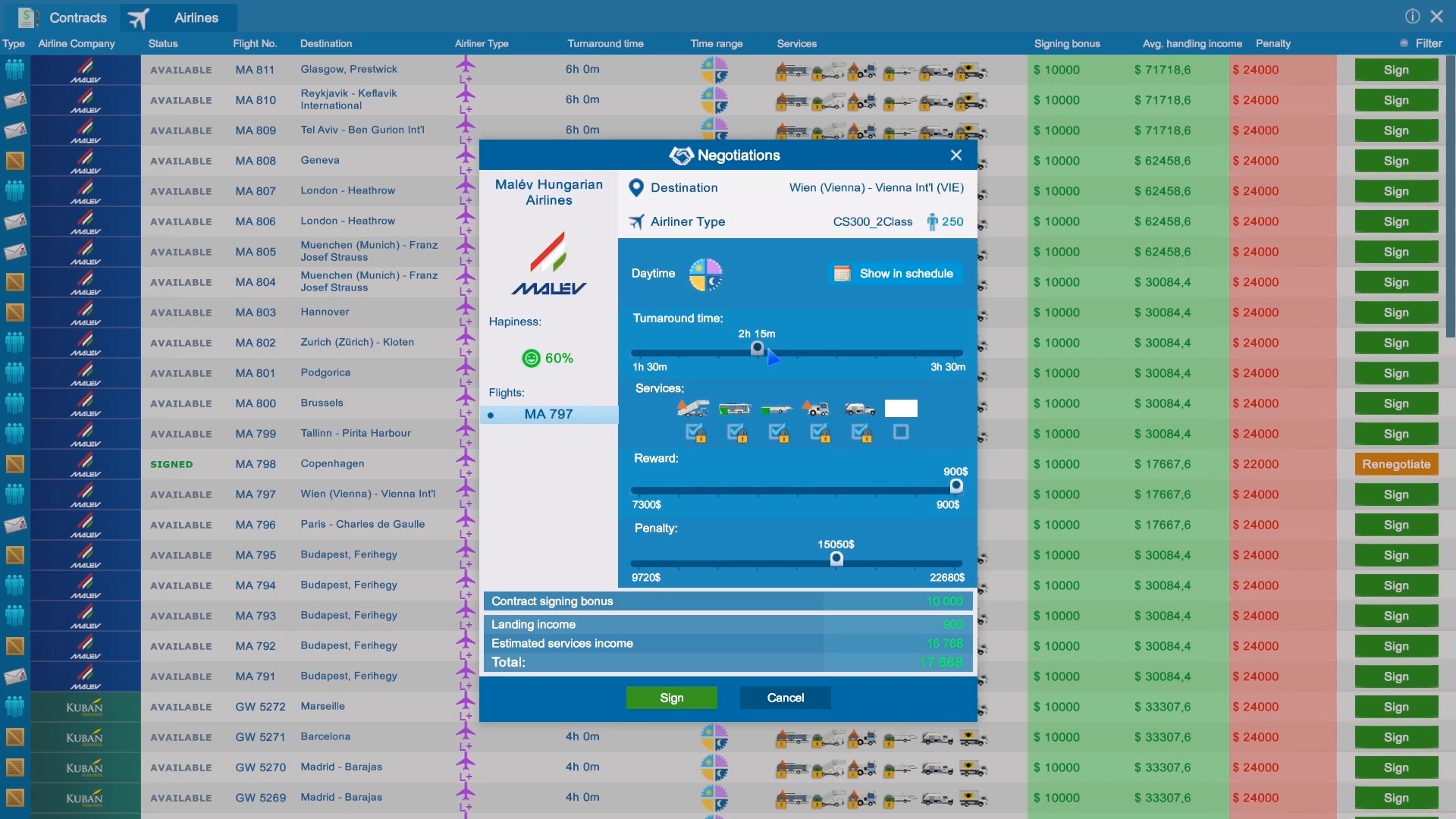Toggle the locked passenger stairs checkbox
The width and height of the screenshot is (1456, 819).
tap(695, 432)
